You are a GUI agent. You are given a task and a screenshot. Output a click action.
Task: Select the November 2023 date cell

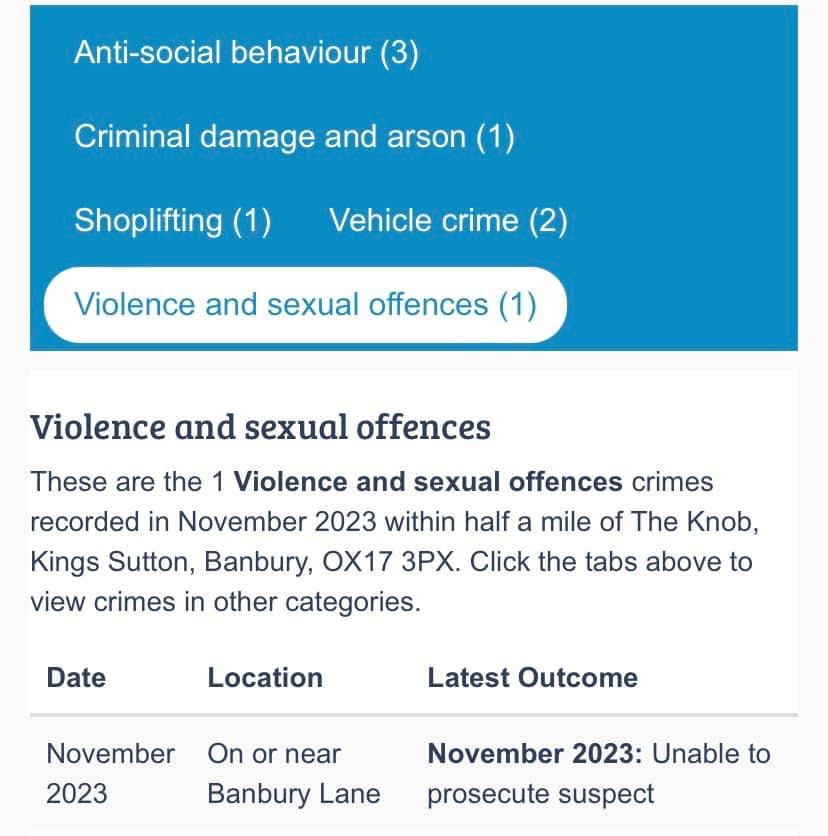110,774
